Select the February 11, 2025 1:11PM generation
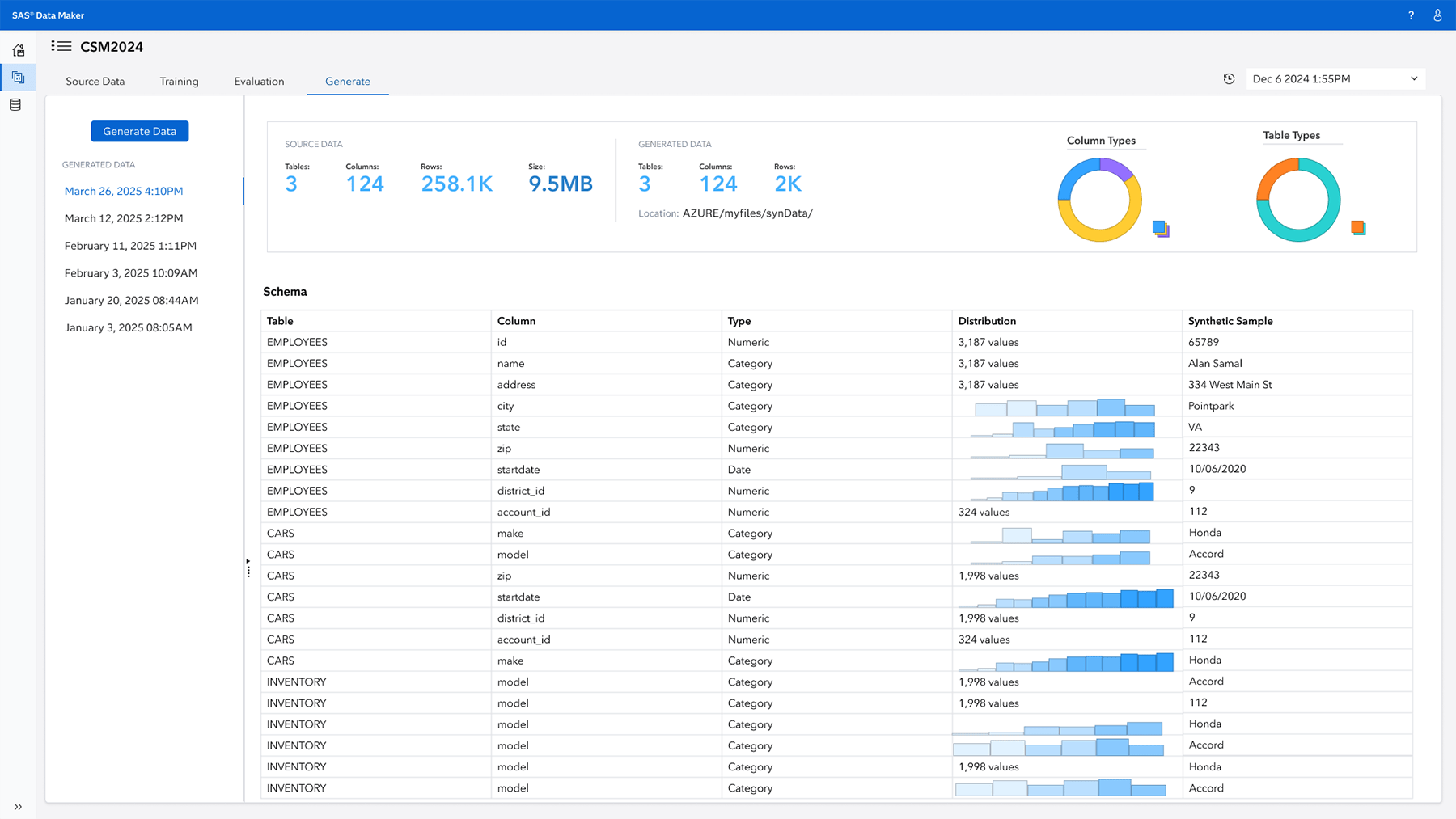 click(130, 245)
